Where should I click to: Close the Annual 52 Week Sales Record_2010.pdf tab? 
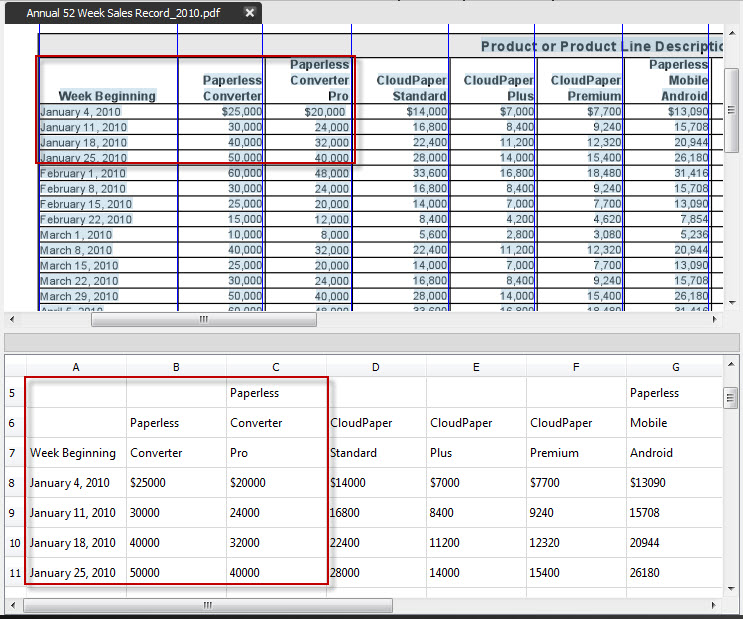pyautogui.click(x=250, y=13)
